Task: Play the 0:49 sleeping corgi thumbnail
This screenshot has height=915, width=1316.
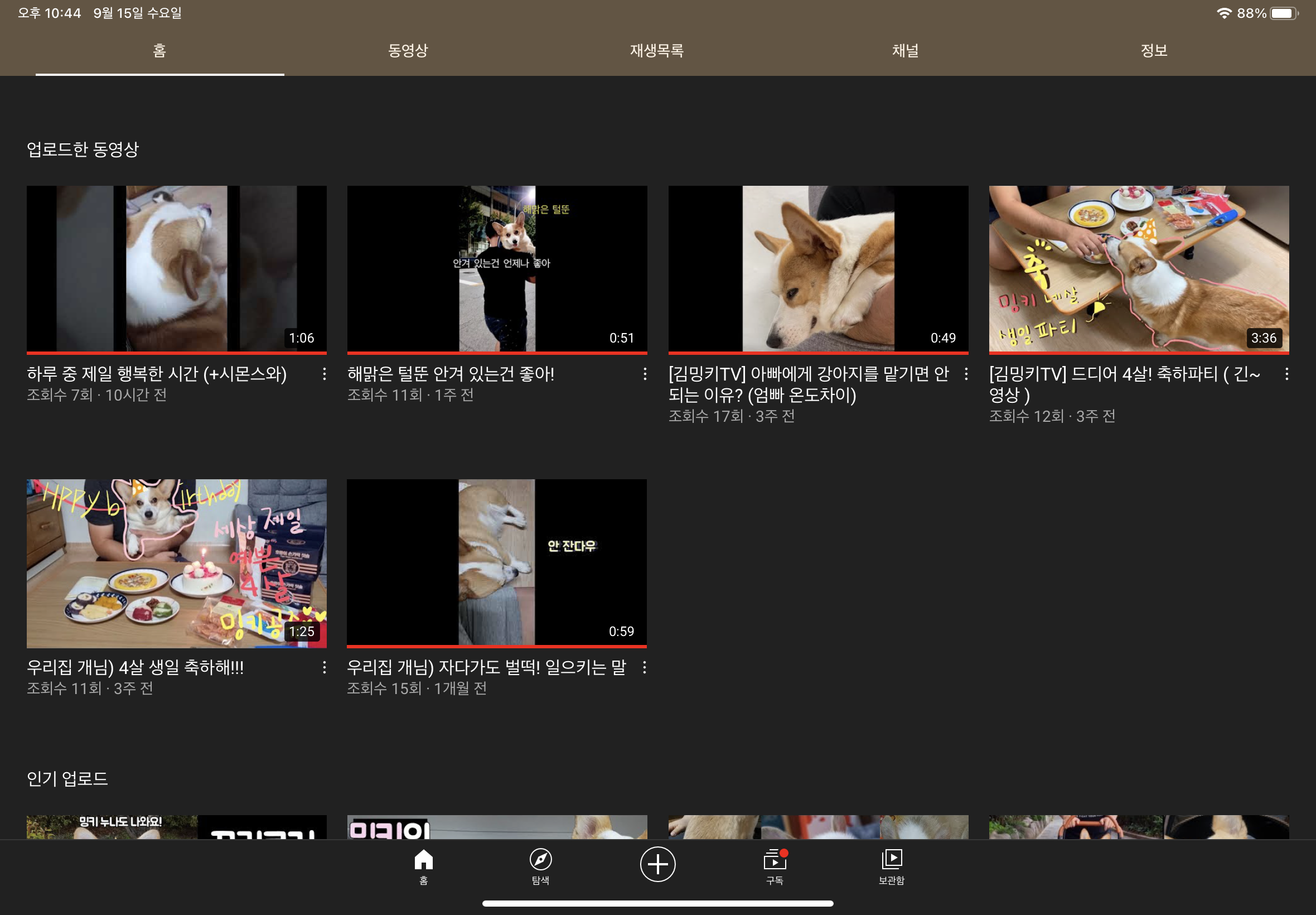Action: click(x=818, y=268)
